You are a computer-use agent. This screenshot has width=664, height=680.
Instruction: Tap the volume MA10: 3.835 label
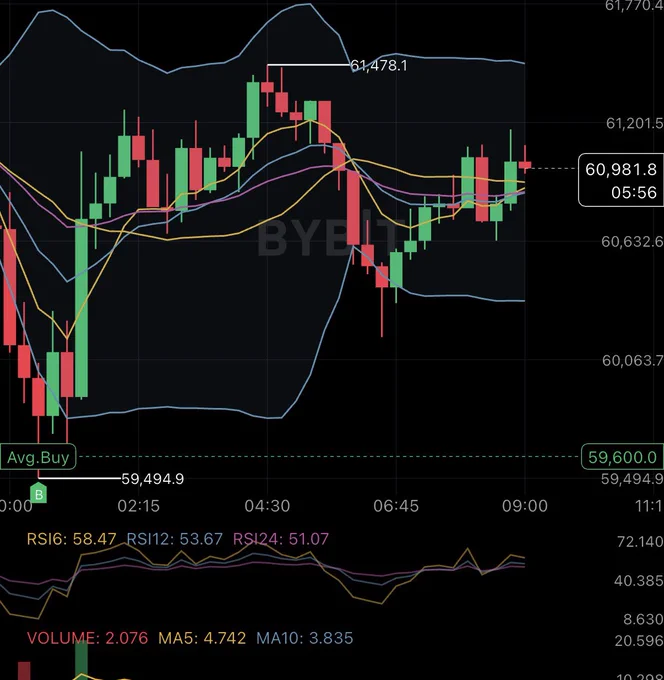pyautogui.click(x=304, y=638)
